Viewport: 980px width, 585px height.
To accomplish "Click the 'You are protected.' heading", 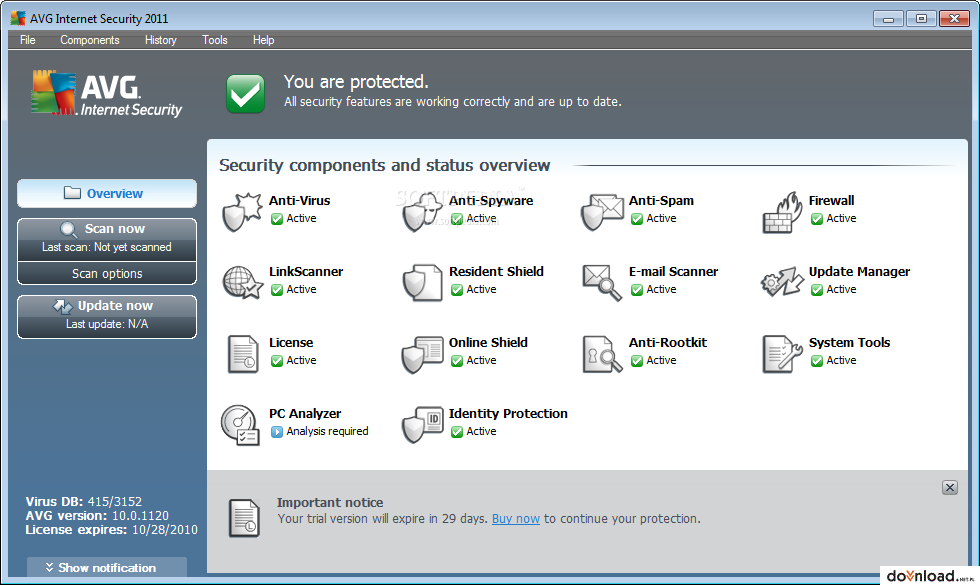I will [x=356, y=82].
